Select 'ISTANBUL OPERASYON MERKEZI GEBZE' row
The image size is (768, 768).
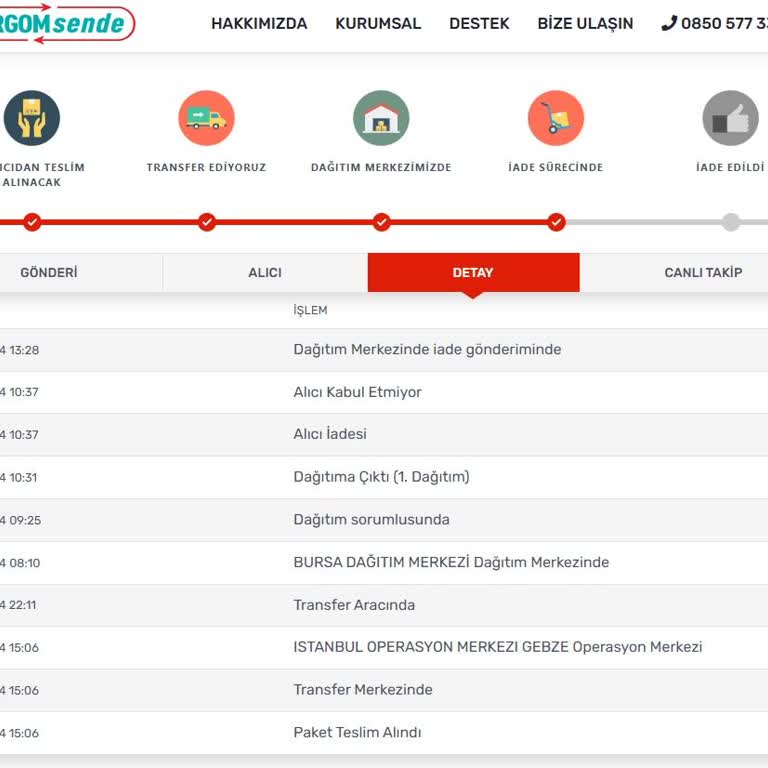tap(384, 648)
